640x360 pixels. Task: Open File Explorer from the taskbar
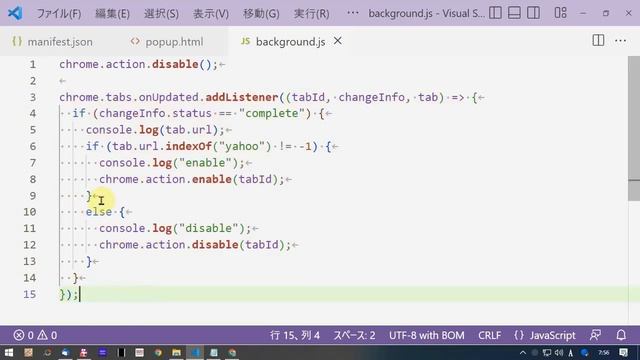(176, 352)
